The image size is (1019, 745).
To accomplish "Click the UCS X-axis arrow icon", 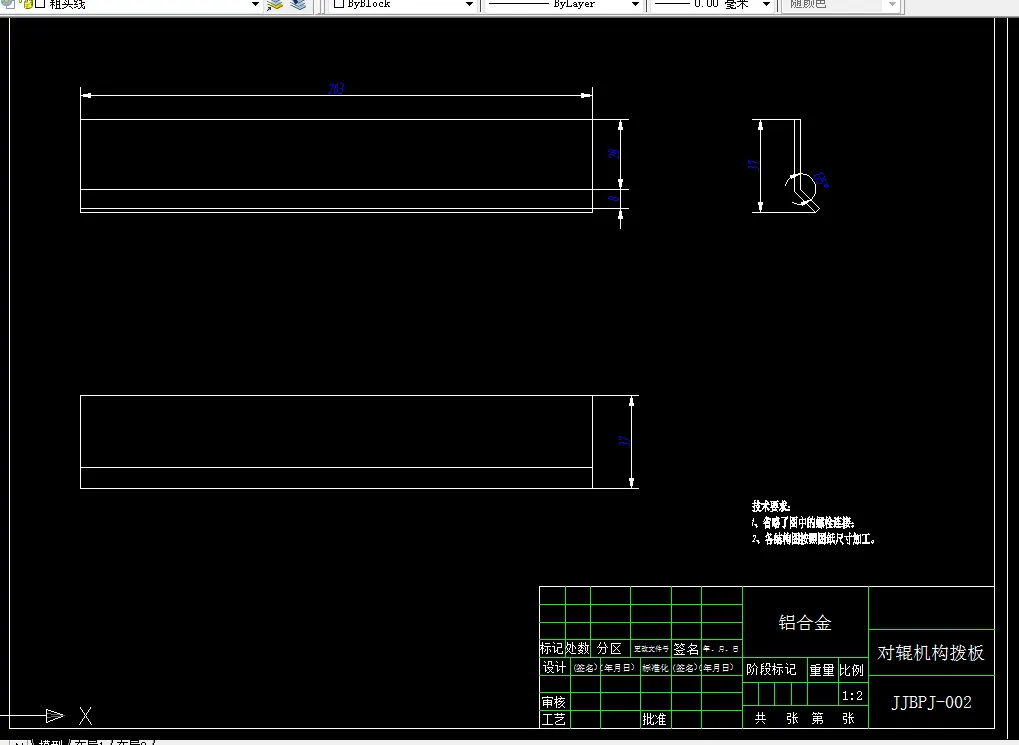I will [x=55, y=716].
